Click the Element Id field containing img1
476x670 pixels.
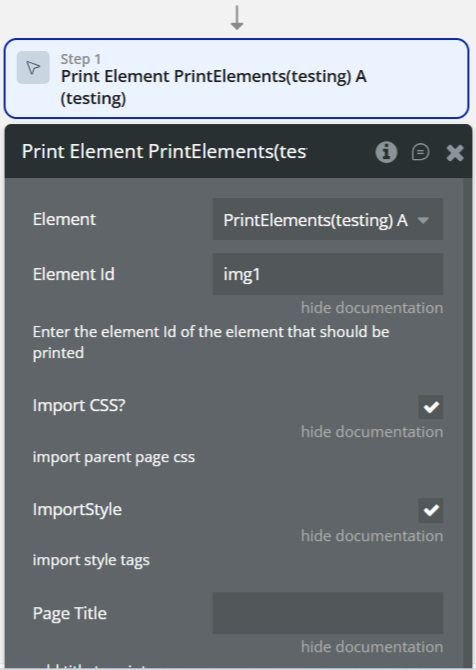pos(328,274)
